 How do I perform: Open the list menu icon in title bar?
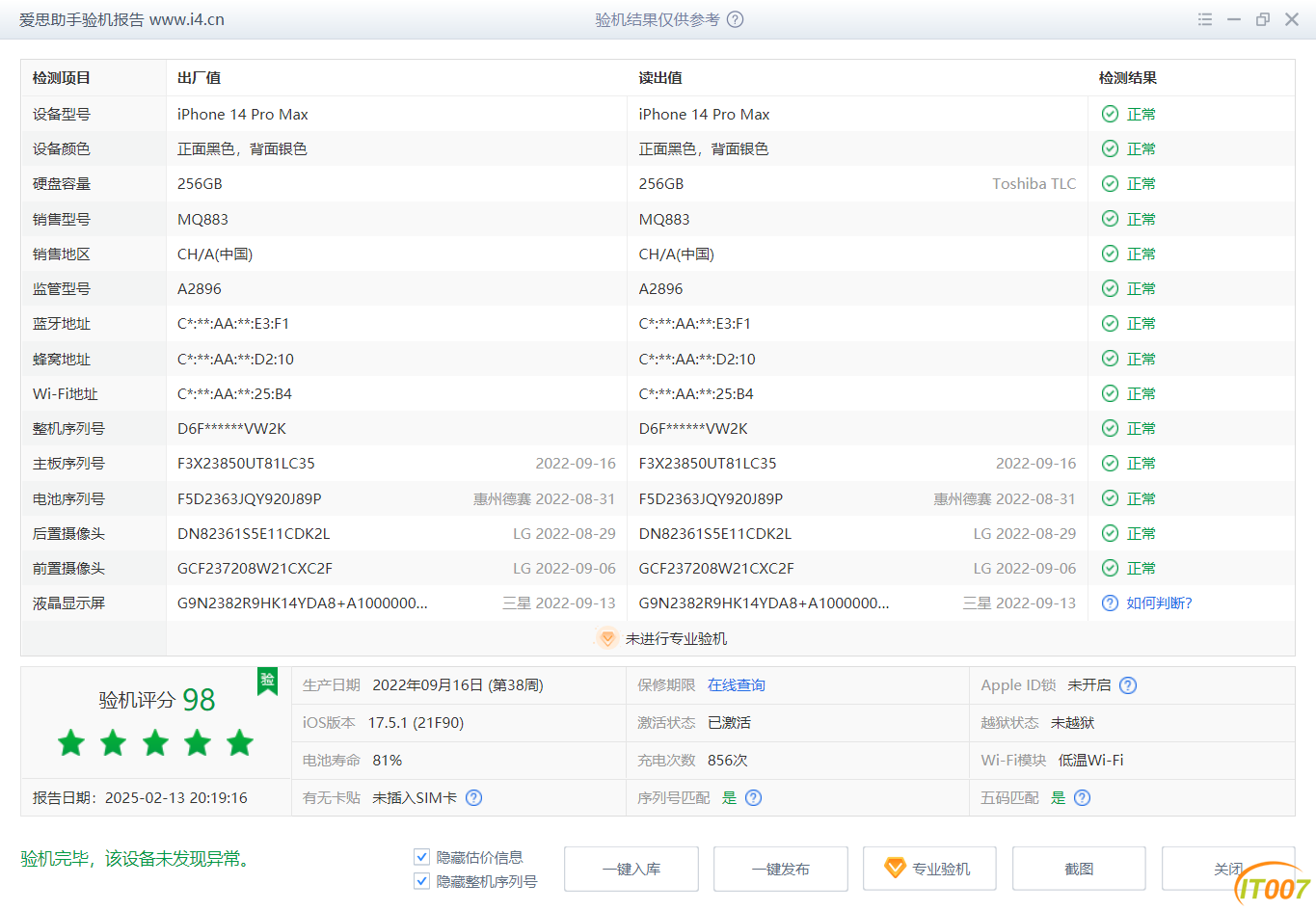click(x=1205, y=19)
